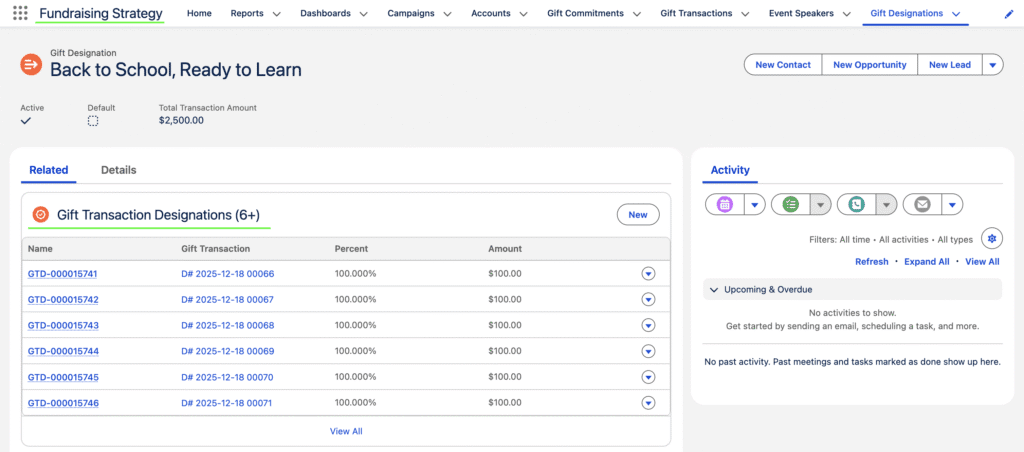1024x452 pixels.
Task: Click Expand All in Activity panel
Action: (x=926, y=262)
